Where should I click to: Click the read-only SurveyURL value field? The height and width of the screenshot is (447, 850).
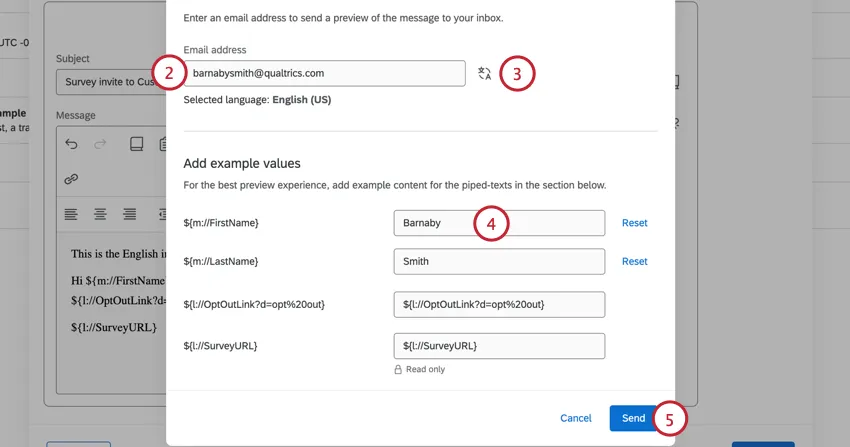[x=499, y=346]
